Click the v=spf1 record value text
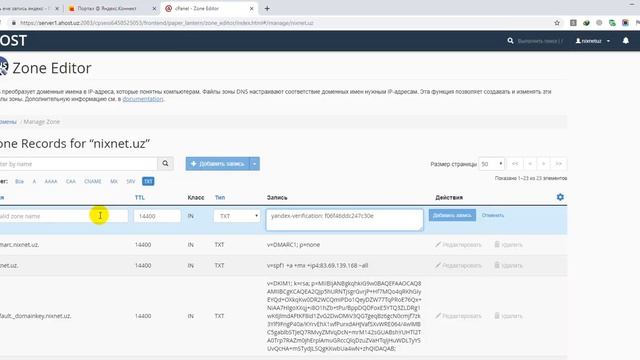The height and width of the screenshot is (360, 640). [318, 265]
